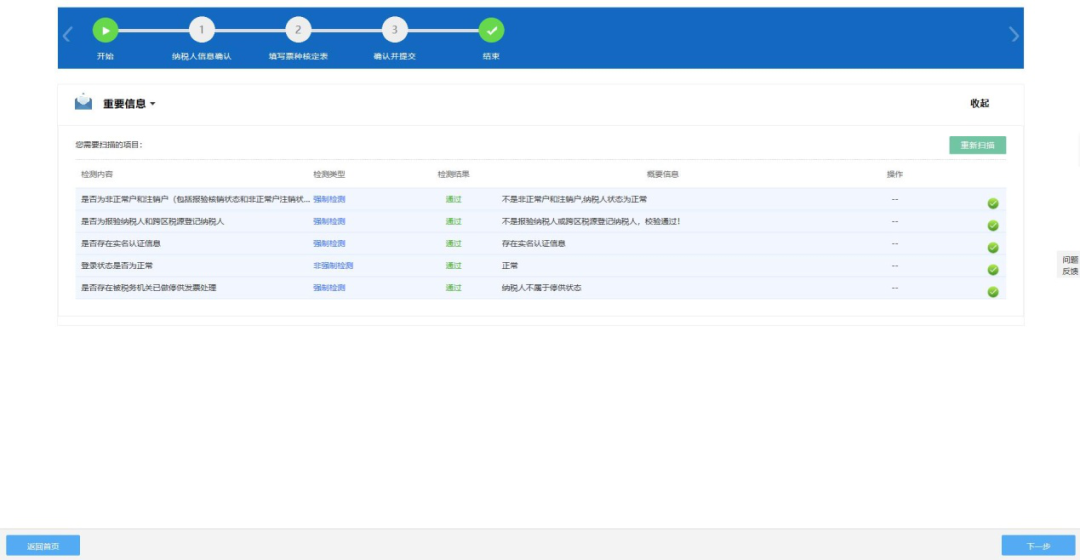Image resolution: width=1080 pixels, height=560 pixels.
Task: Expand the 重要信息 dropdown arrow
Action: click(x=153, y=104)
